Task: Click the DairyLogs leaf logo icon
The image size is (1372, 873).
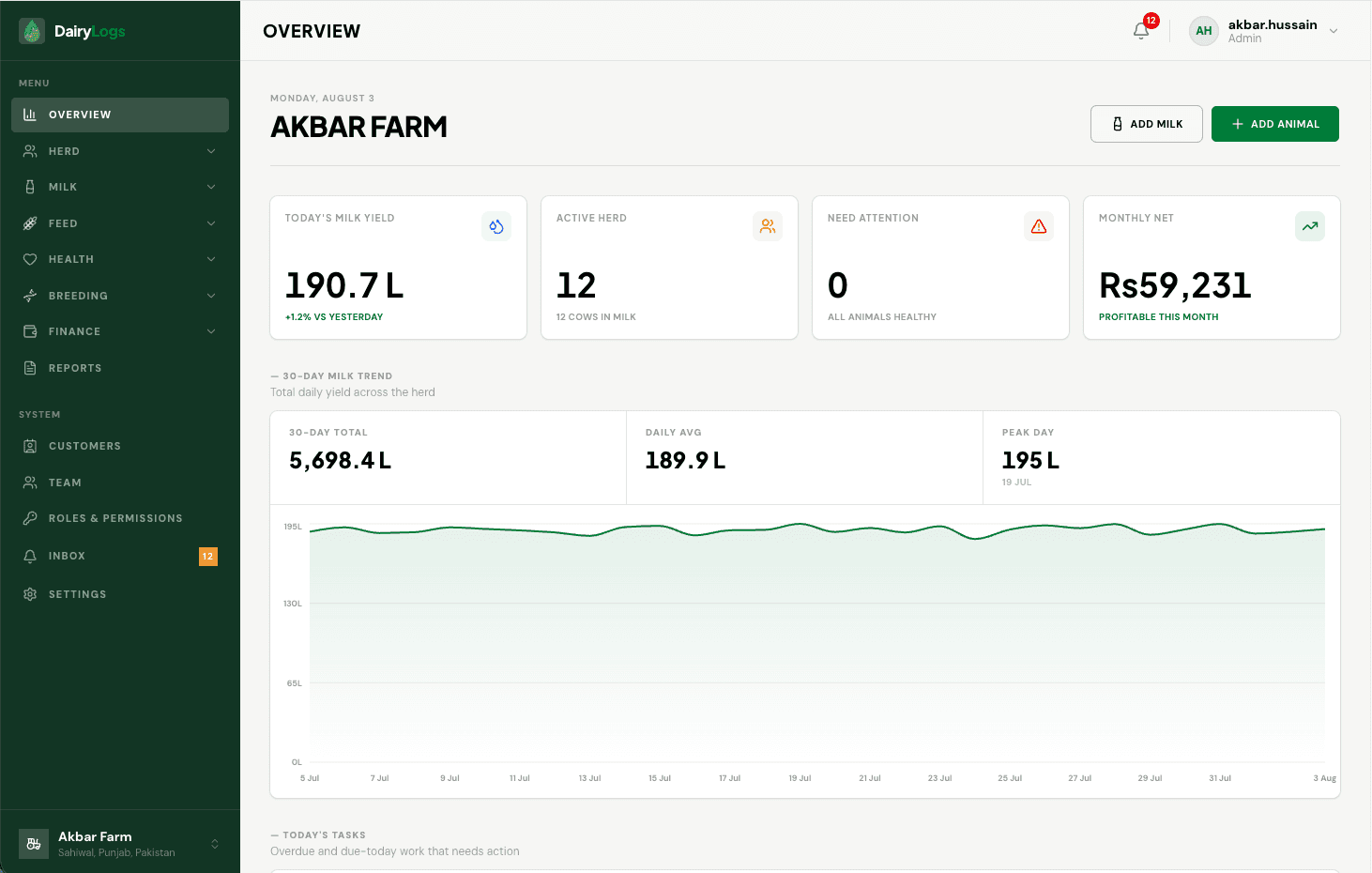Action: point(32,31)
